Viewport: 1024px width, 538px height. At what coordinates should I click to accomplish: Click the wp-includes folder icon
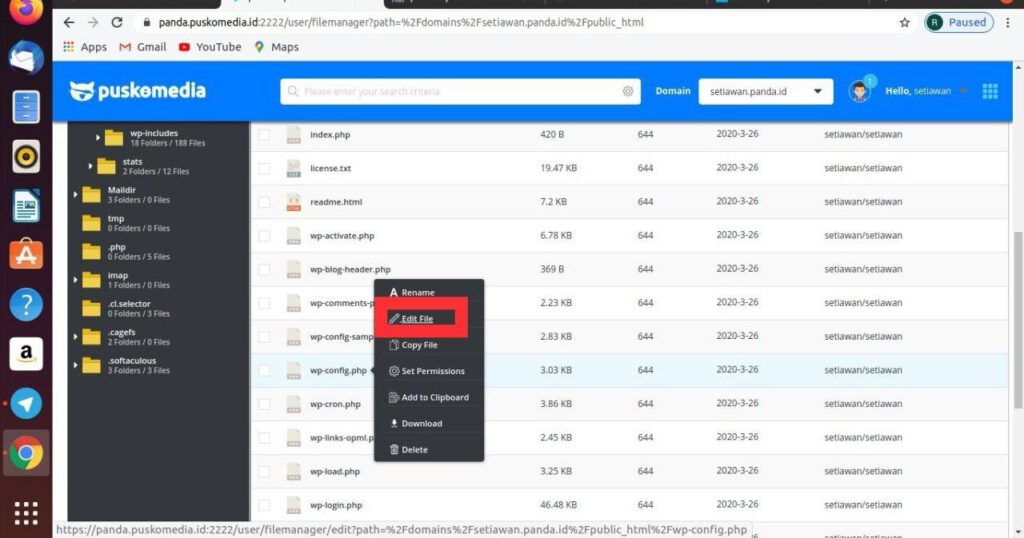114,138
